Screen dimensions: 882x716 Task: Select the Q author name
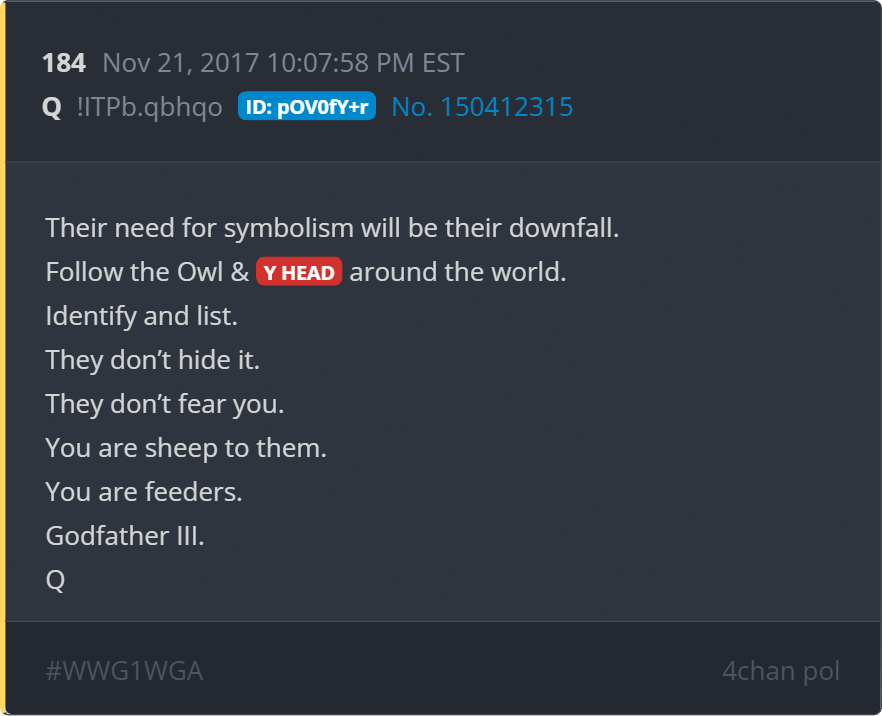tap(52, 106)
